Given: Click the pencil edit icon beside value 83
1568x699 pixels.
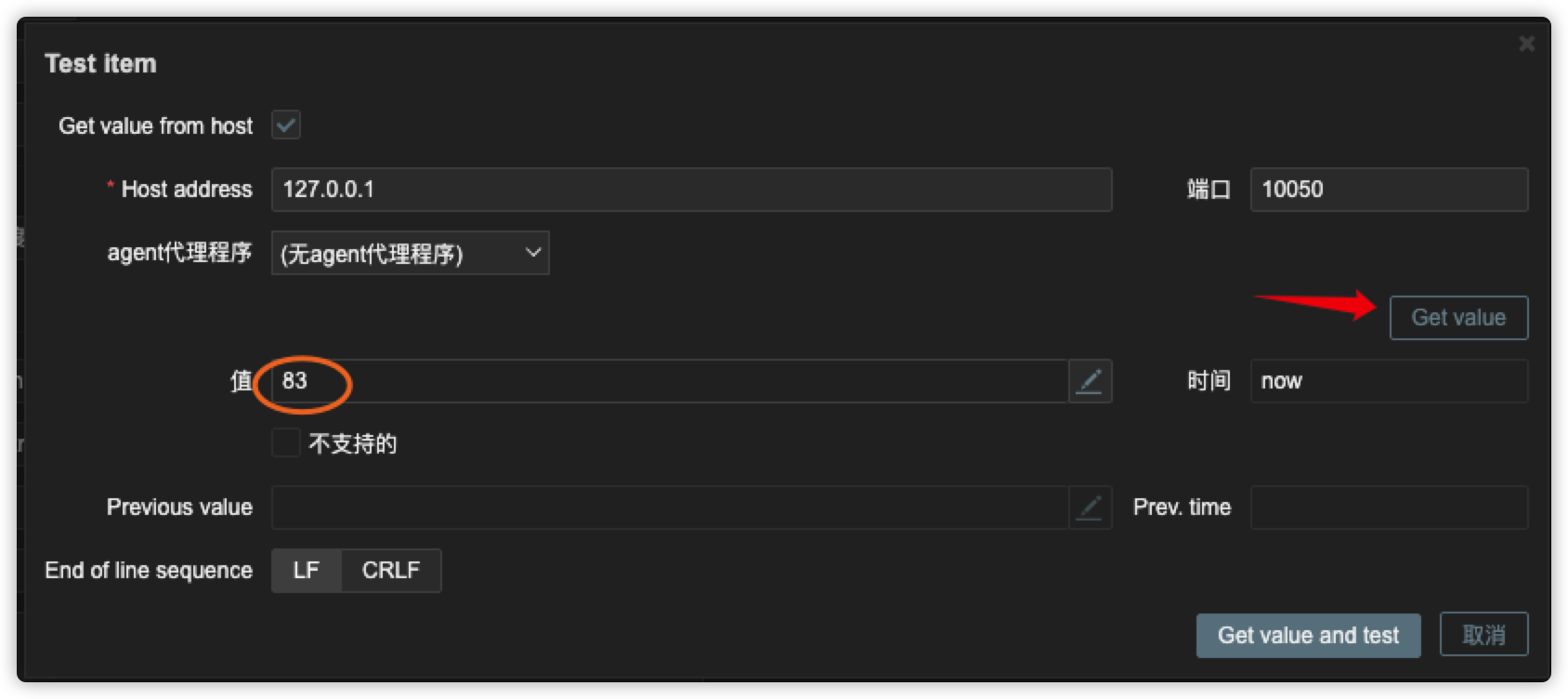Looking at the screenshot, I should point(1090,381).
